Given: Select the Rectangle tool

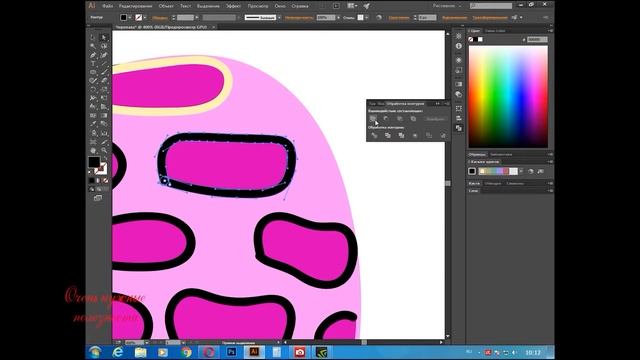Looking at the screenshot, I should tap(93, 71).
